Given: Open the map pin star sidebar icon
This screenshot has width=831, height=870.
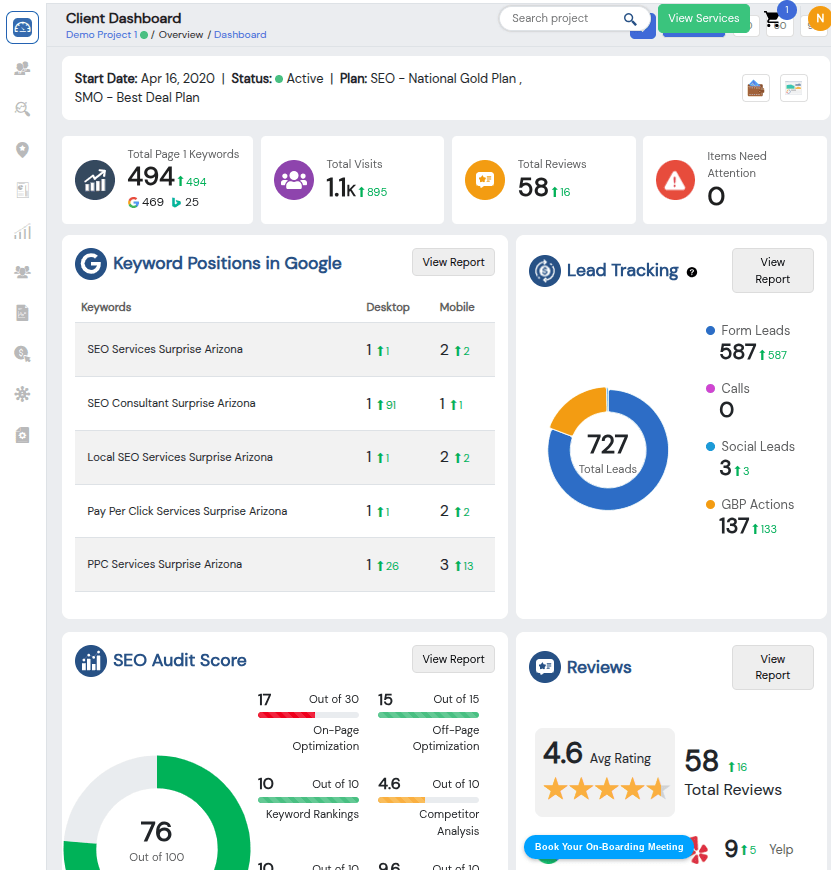Looking at the screenshot, I should (22, 150).
